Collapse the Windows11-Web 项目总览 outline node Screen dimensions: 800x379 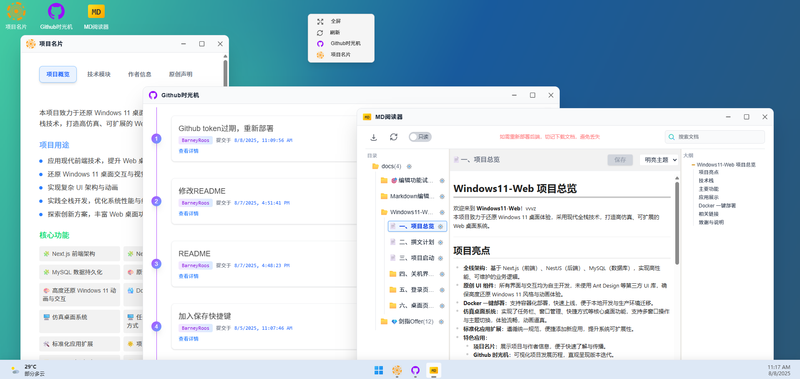693,165
